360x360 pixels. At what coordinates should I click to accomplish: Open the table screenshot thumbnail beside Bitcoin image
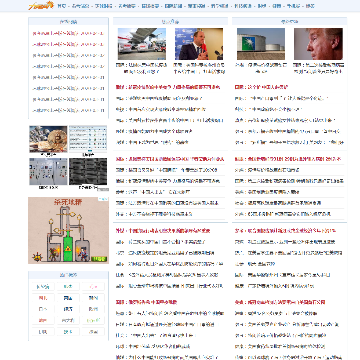(x=88, y=139)
